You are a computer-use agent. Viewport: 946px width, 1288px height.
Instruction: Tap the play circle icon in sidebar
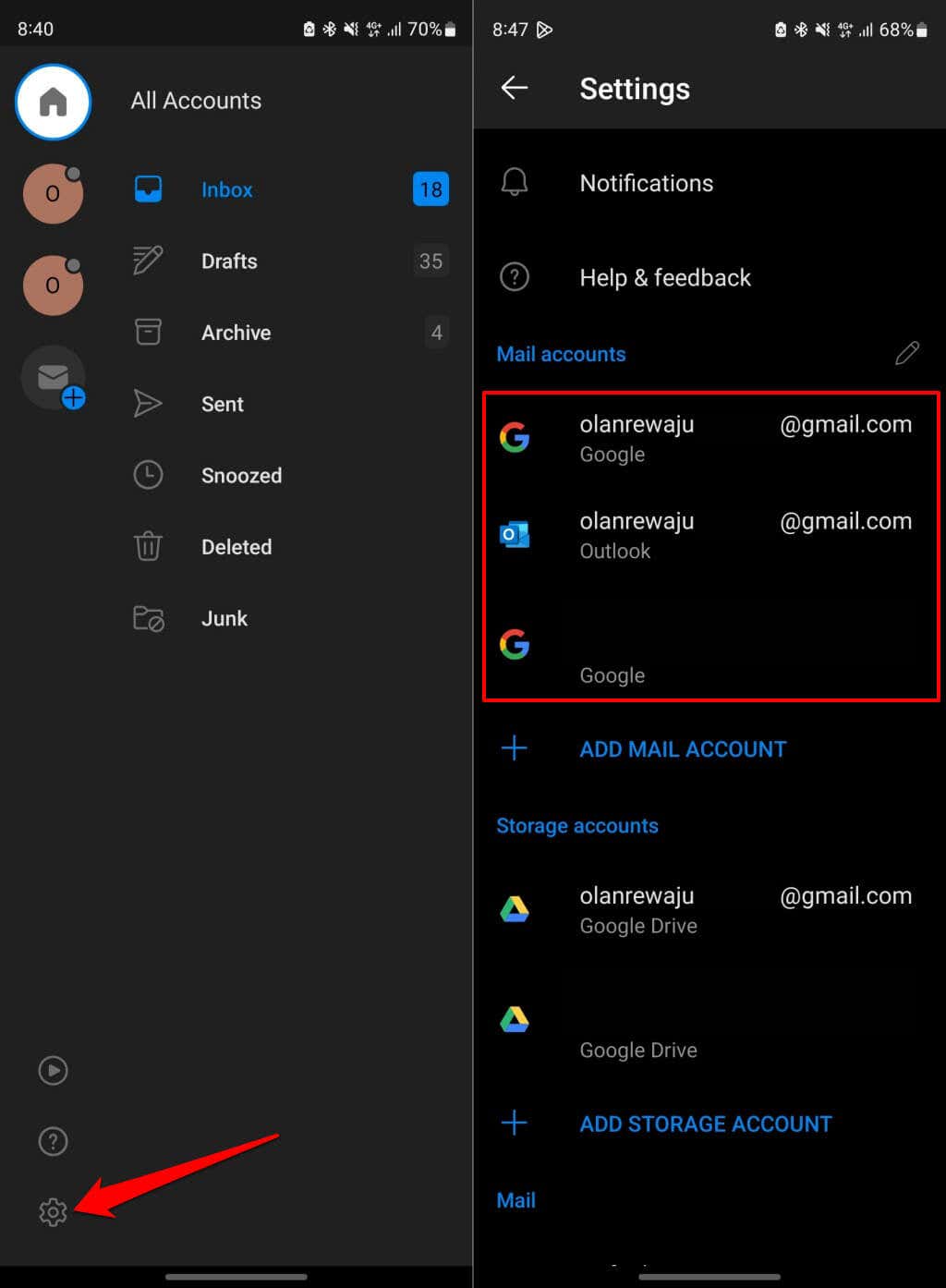[53, 1070]
